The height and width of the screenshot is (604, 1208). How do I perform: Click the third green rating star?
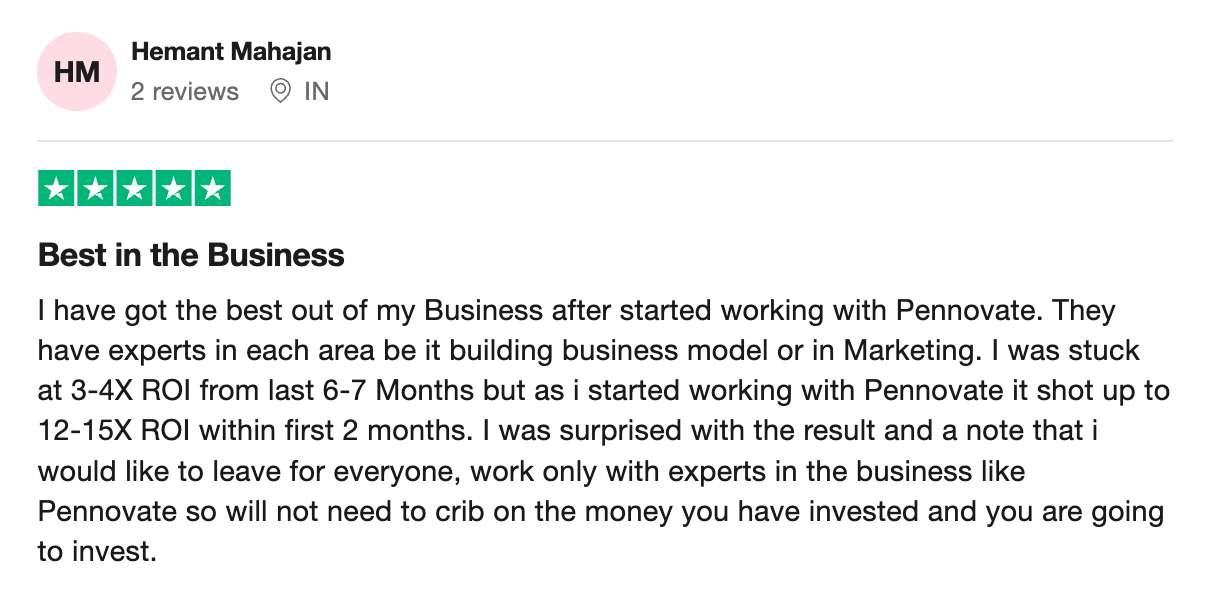pyautogui.click(x=135, y=189)
